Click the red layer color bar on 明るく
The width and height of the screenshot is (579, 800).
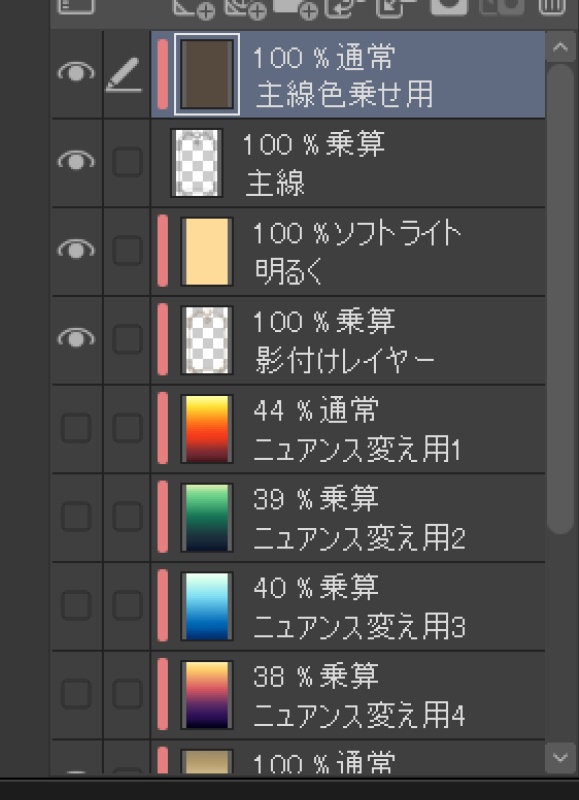click(x=162, y=250)
